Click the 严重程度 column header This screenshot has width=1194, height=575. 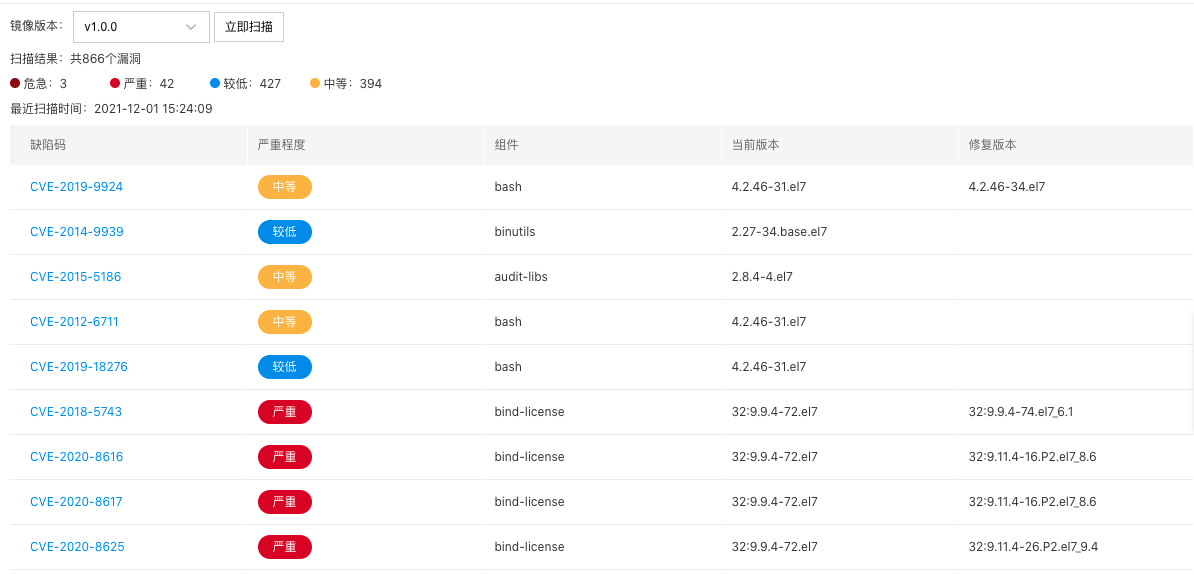coord(282,145)
